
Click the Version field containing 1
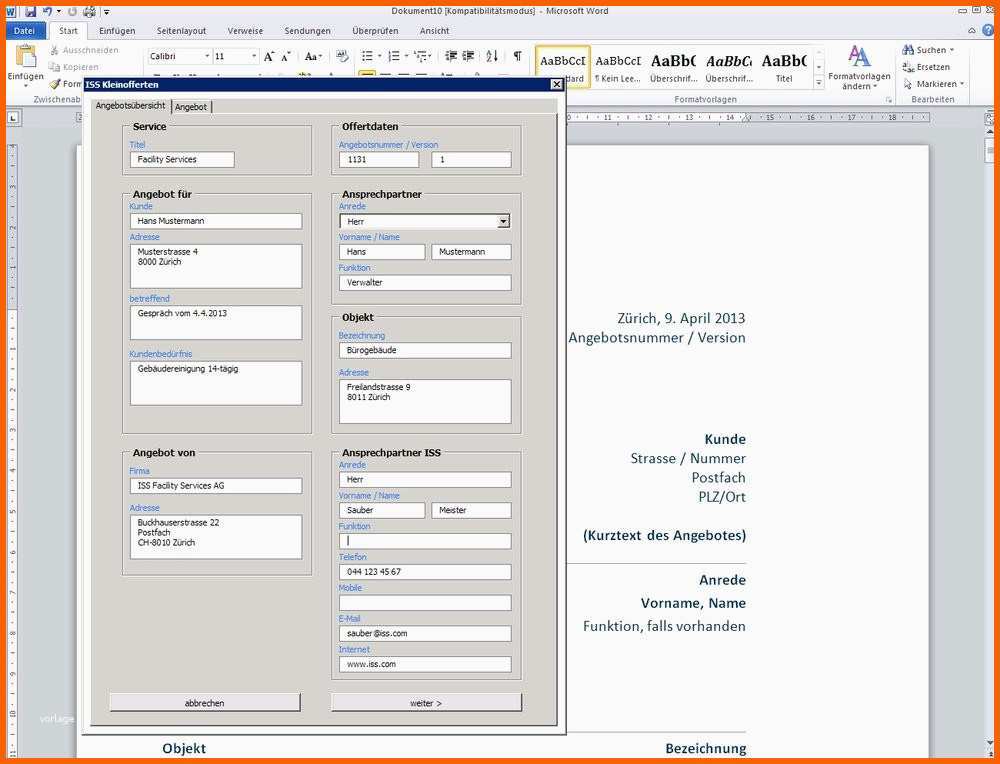(x=471, y=159)
